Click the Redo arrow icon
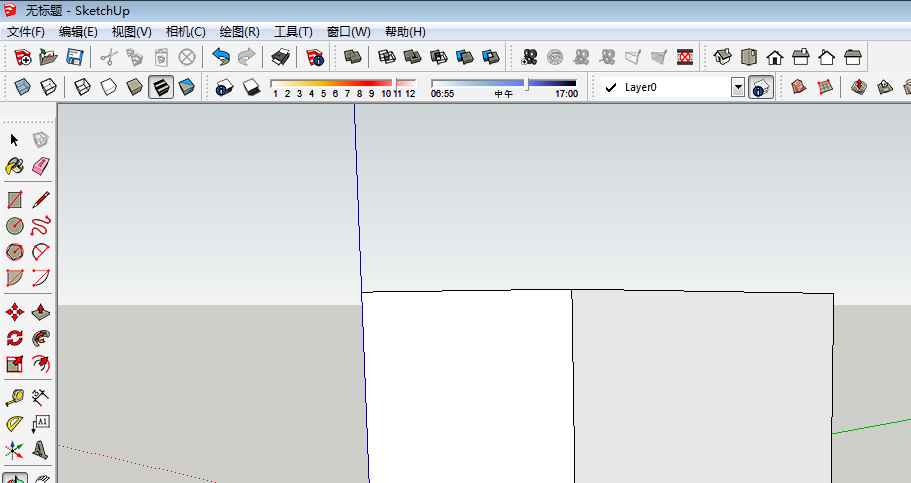The height and width of the screenshot is (483, 911). coord(247,57)
